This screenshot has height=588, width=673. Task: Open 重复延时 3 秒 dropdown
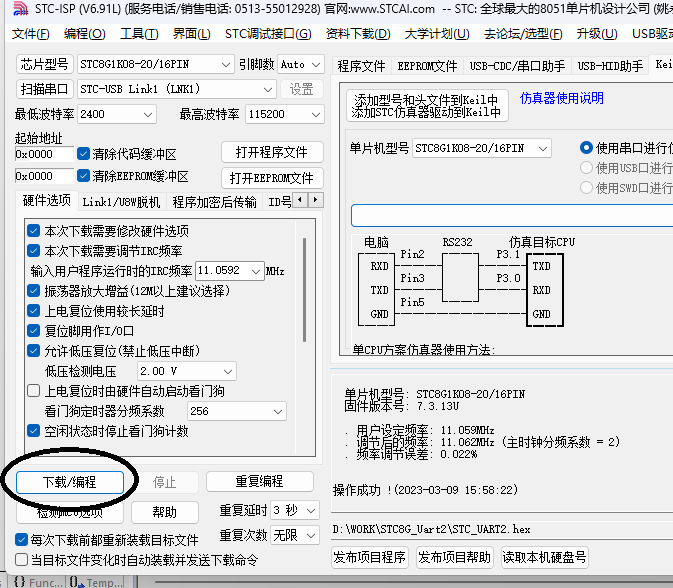[295, 510]
